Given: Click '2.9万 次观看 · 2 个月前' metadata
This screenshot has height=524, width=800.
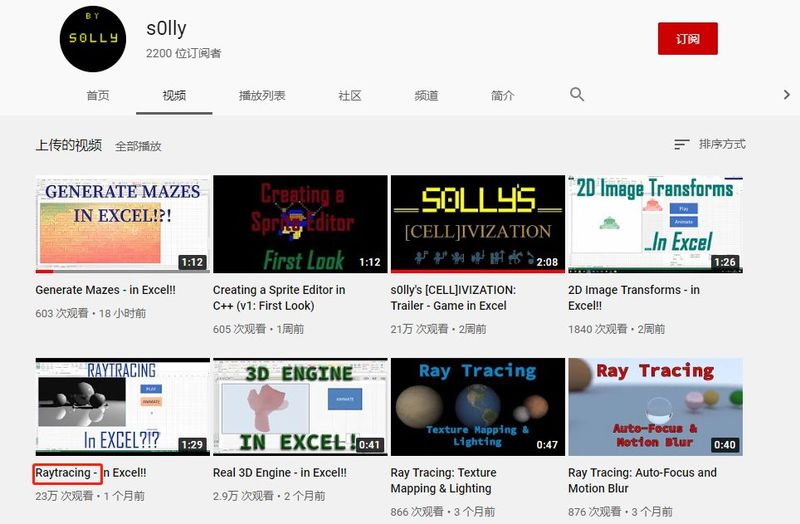Looking at the screenshot, I should [269, 496].
